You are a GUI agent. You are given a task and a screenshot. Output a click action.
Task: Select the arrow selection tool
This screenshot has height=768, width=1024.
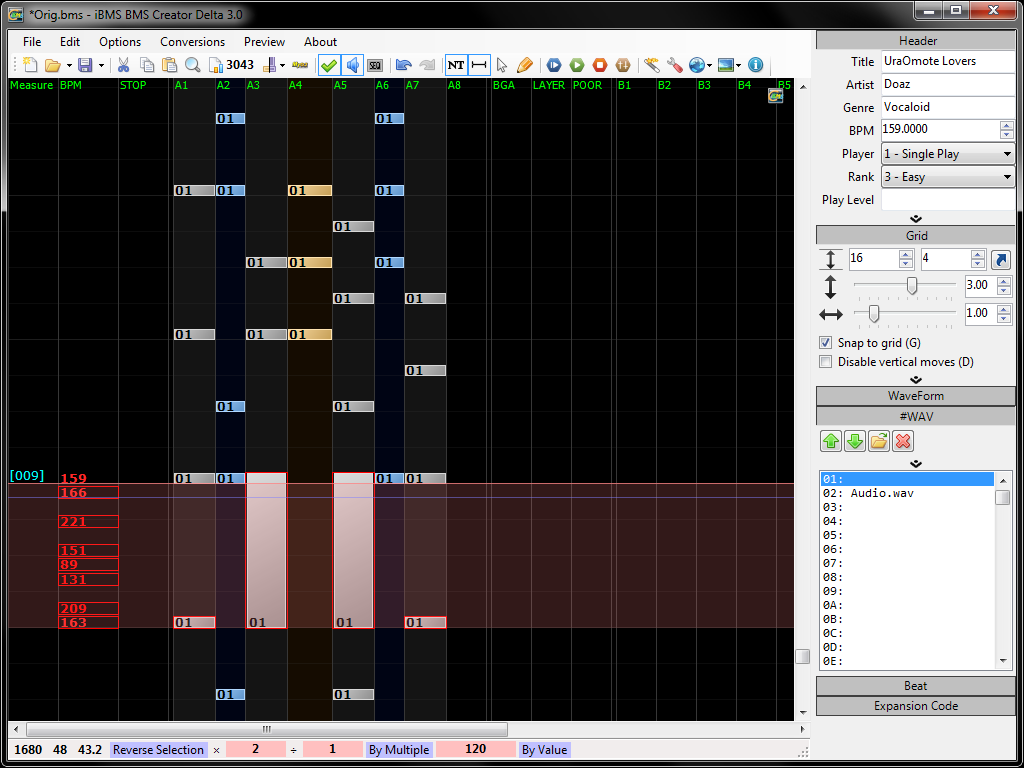pyautogui.click(x=502, y=64)
